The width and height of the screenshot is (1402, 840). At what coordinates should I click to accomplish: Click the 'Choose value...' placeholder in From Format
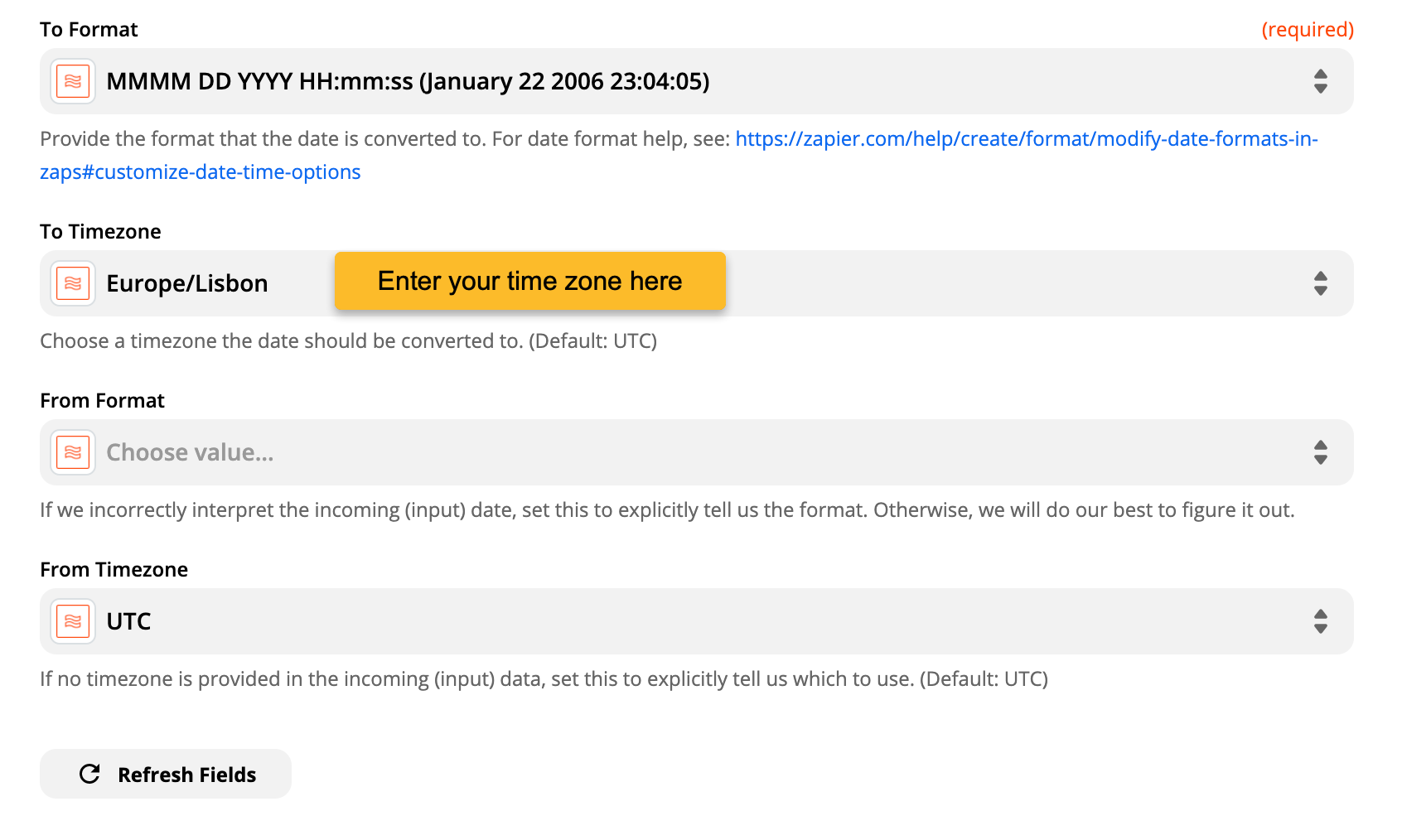(x=190, y=452)
